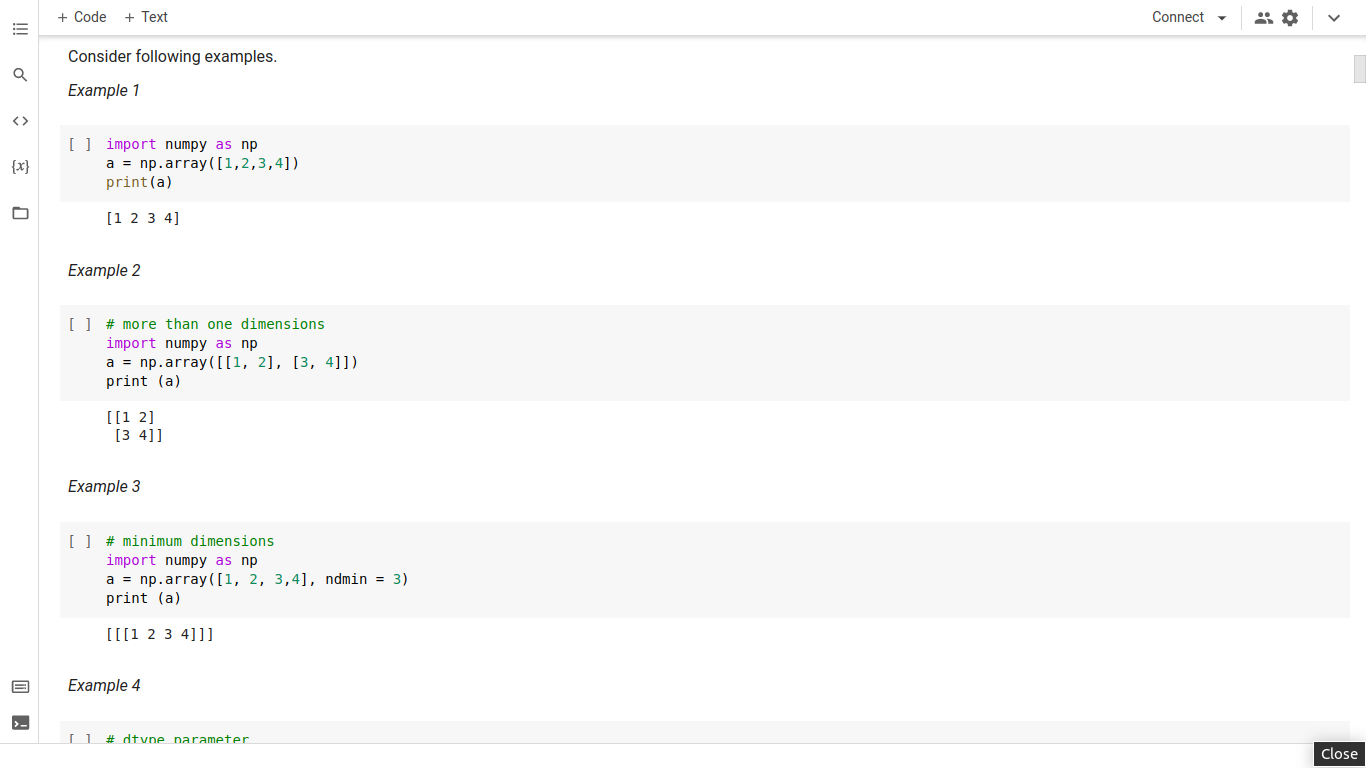Viewport: 1366px width, 768px height.
Task: Open the notebook settings gear
Action: [1289, 17]
